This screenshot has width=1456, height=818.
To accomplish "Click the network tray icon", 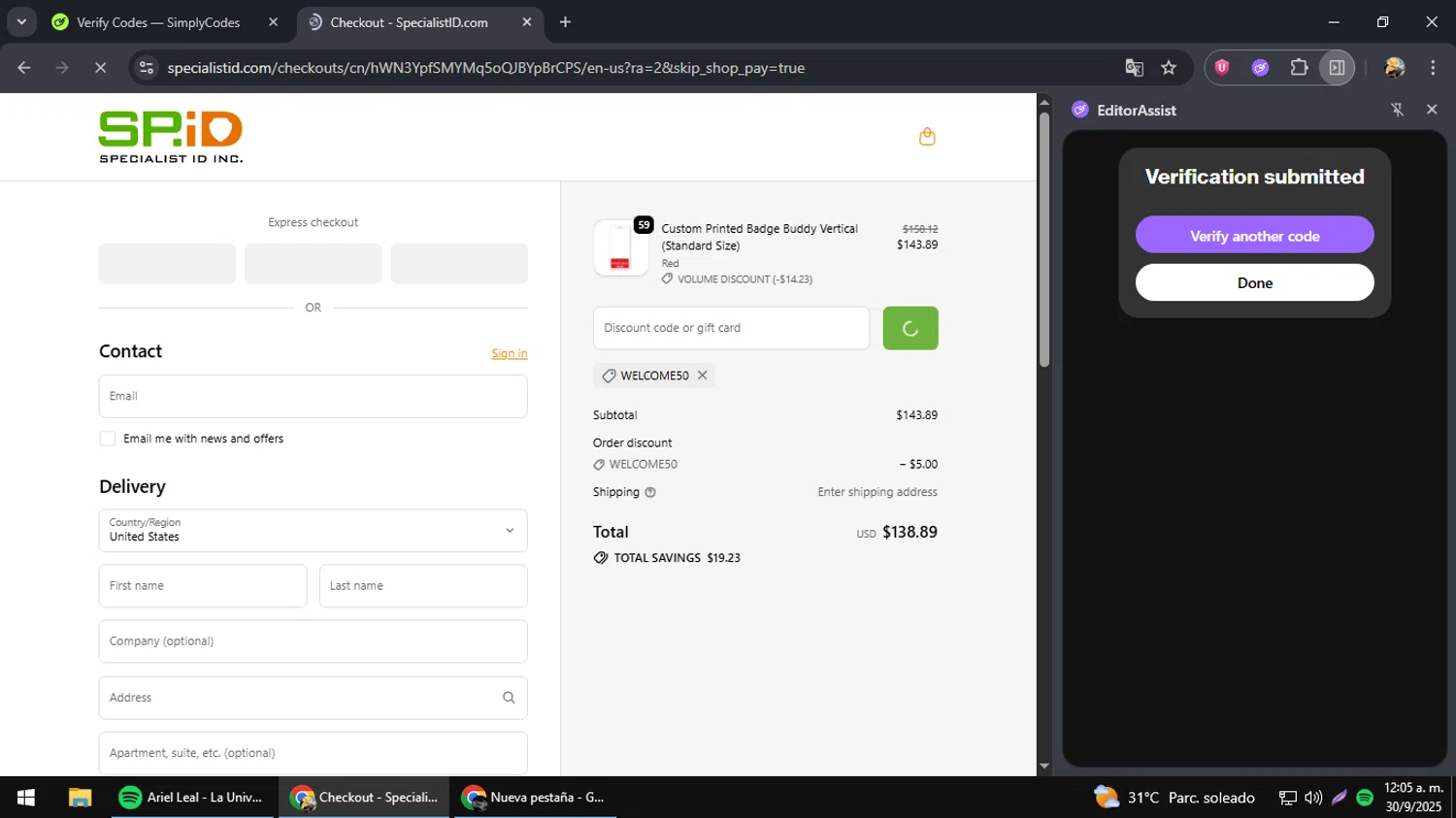I will (x=1287, y=798).
